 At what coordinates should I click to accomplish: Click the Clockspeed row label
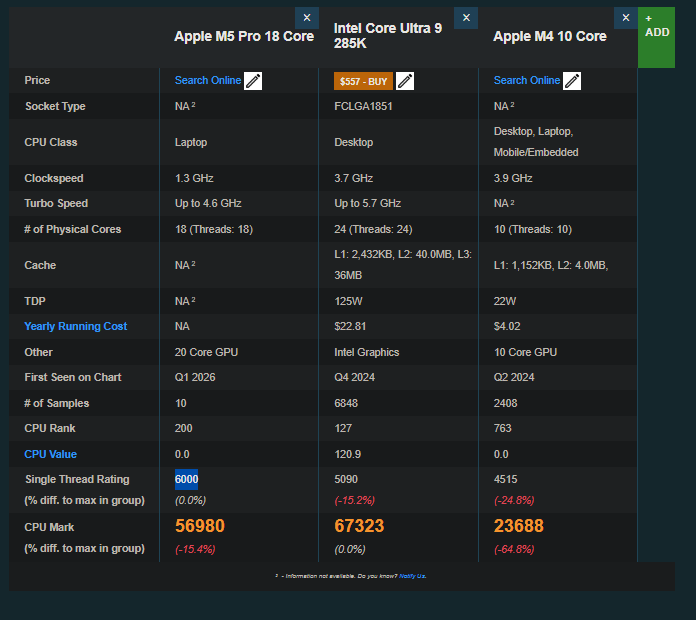54,178
